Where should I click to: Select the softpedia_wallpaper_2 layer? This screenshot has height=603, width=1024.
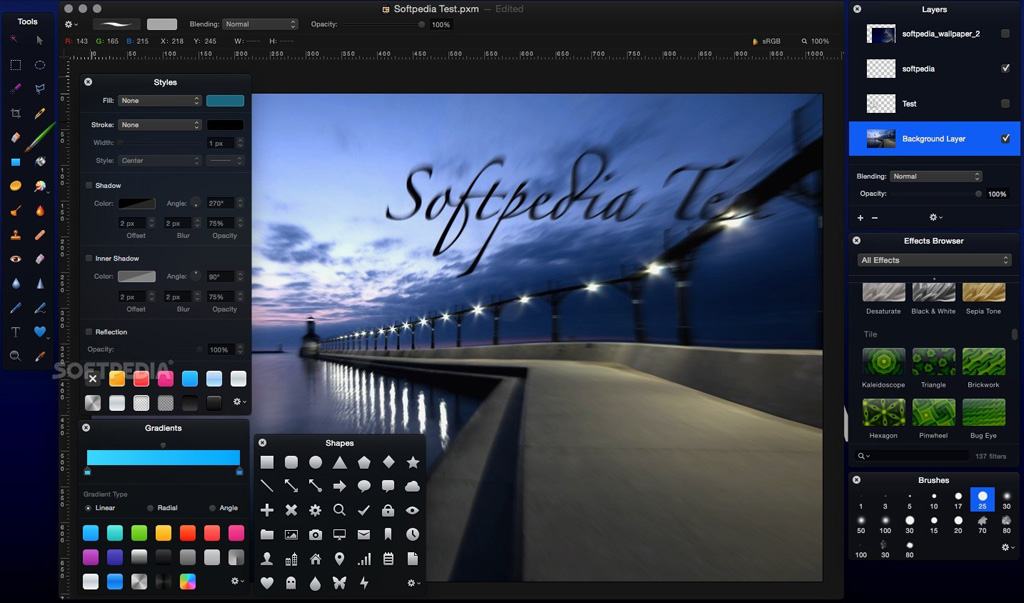(934, 34)
